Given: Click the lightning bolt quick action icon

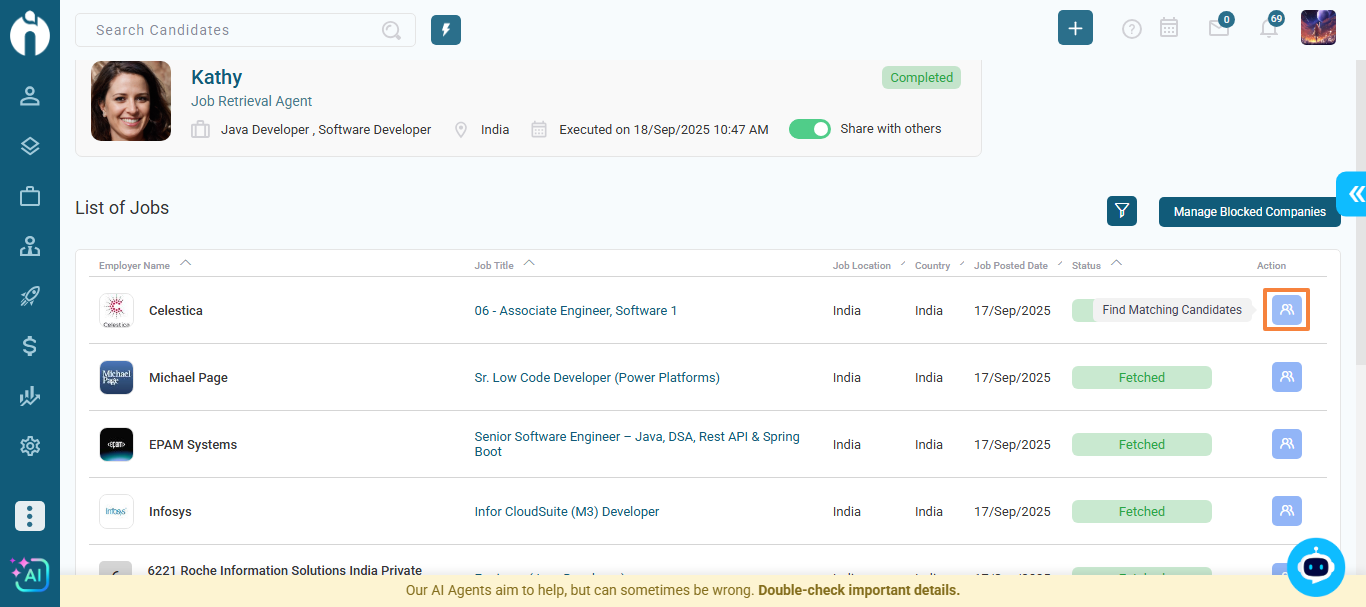Looking at the screenshot, I should [446, 30].
